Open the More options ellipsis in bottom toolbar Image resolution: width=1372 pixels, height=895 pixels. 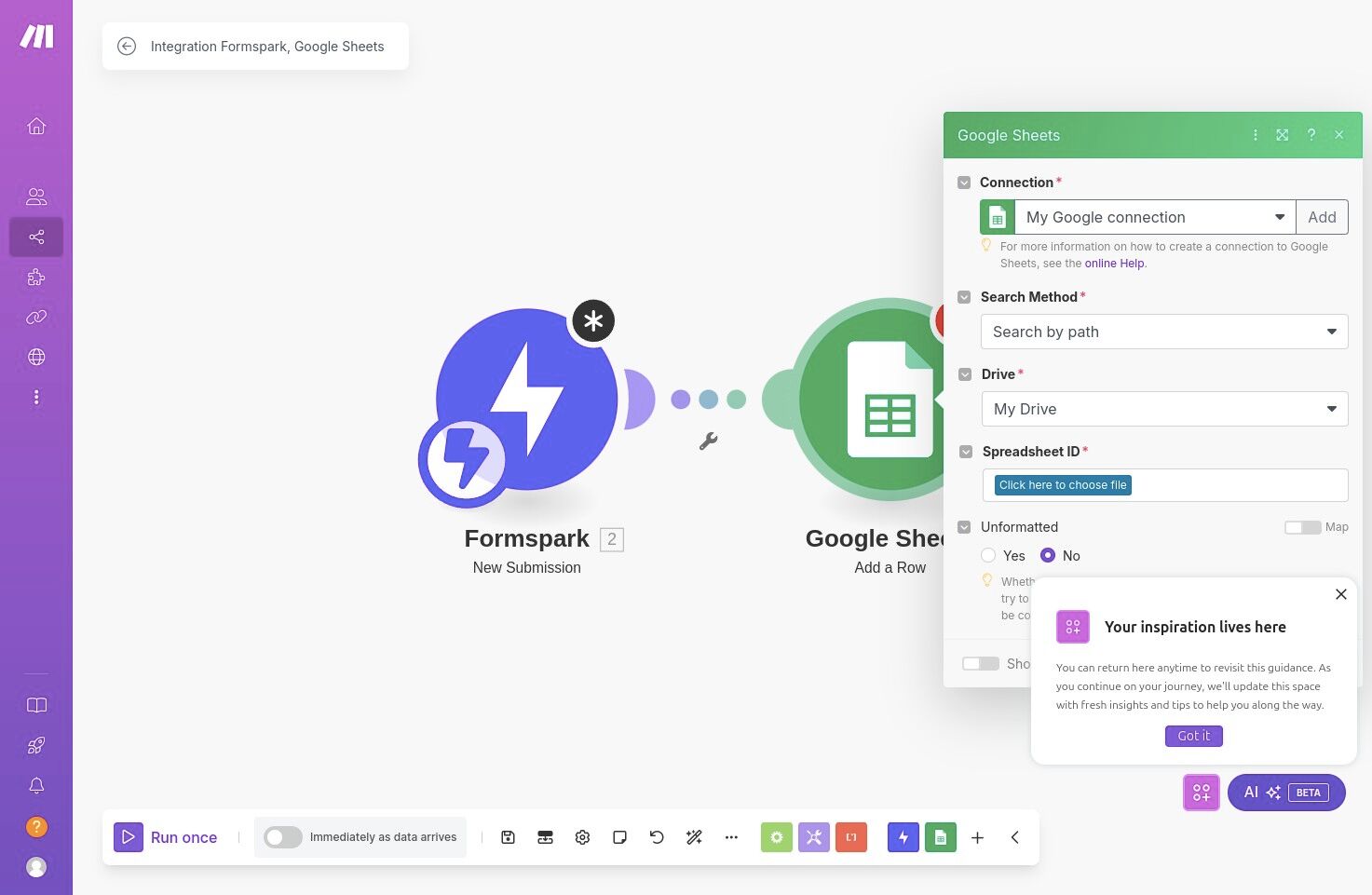731,837
